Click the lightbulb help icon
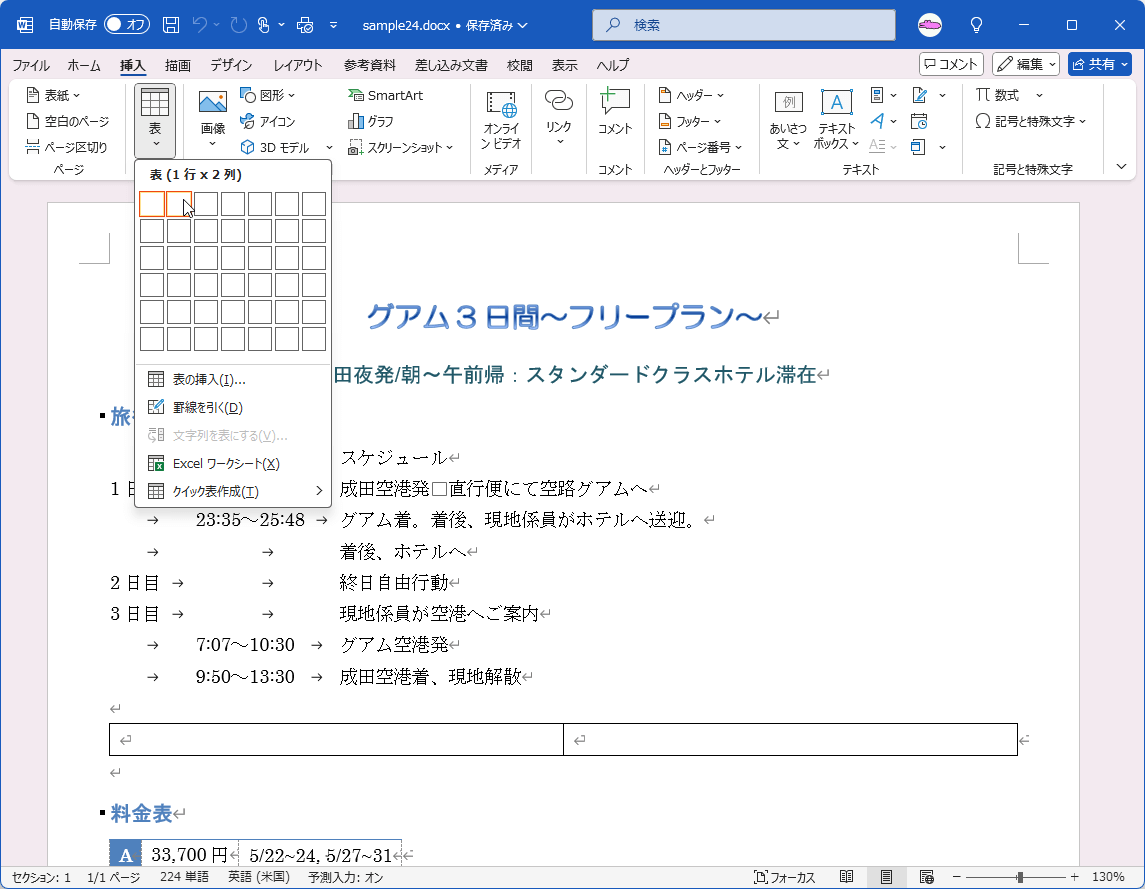1145x889 pixels. click(x=976, y=25)
